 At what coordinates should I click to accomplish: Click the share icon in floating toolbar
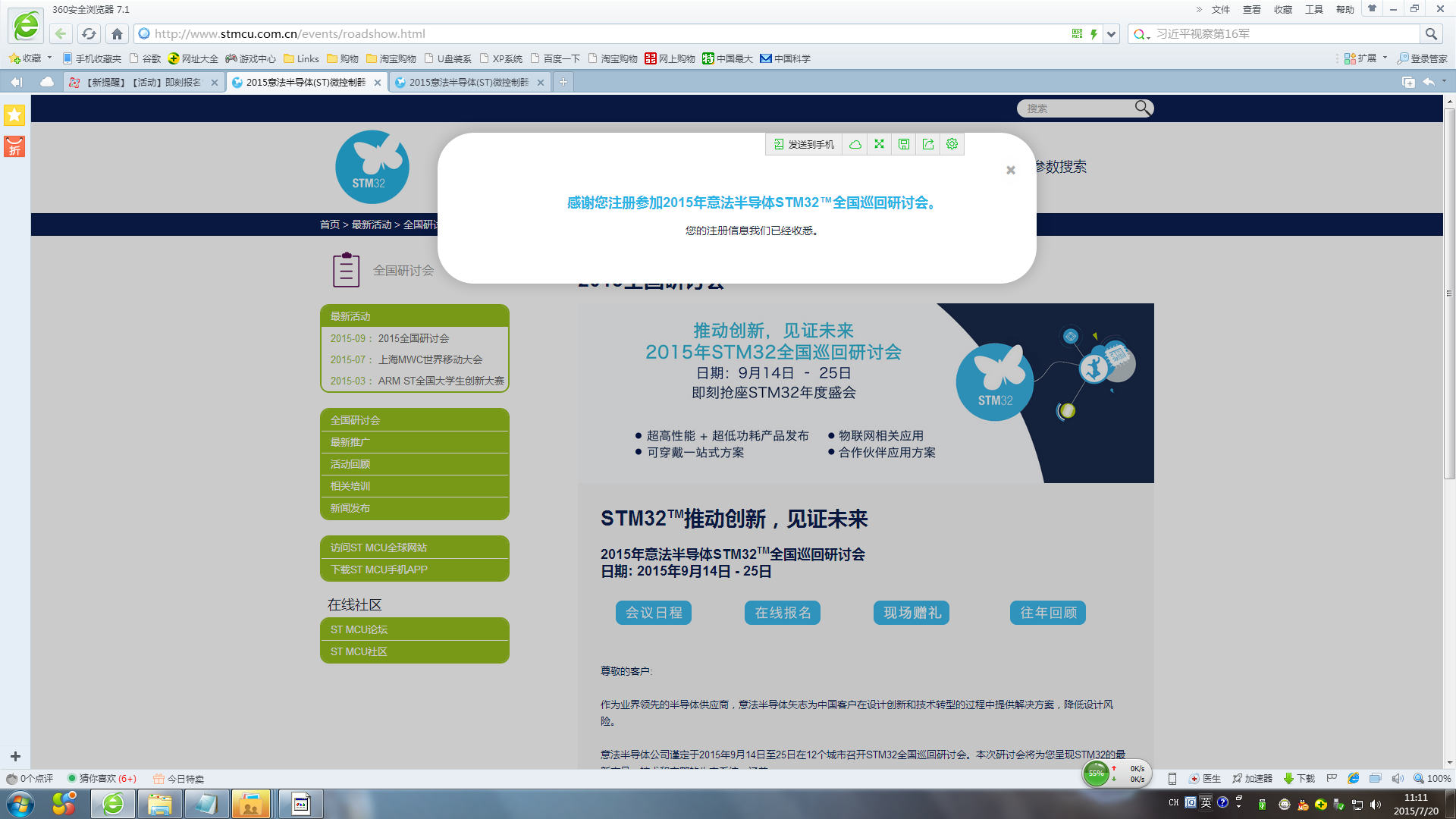(928, 144)
